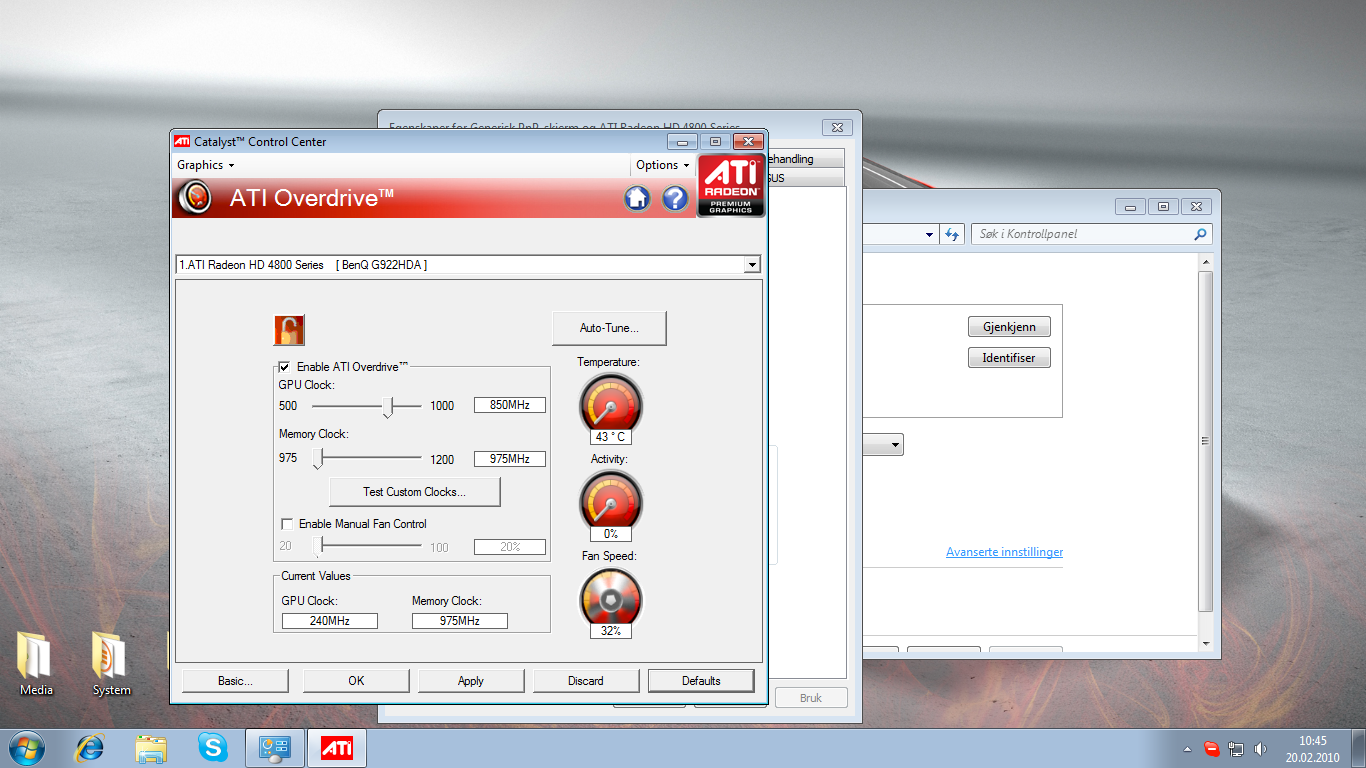
Task: Expand the dropdown list in the display settings window
Action: click(x=895, y=444)
